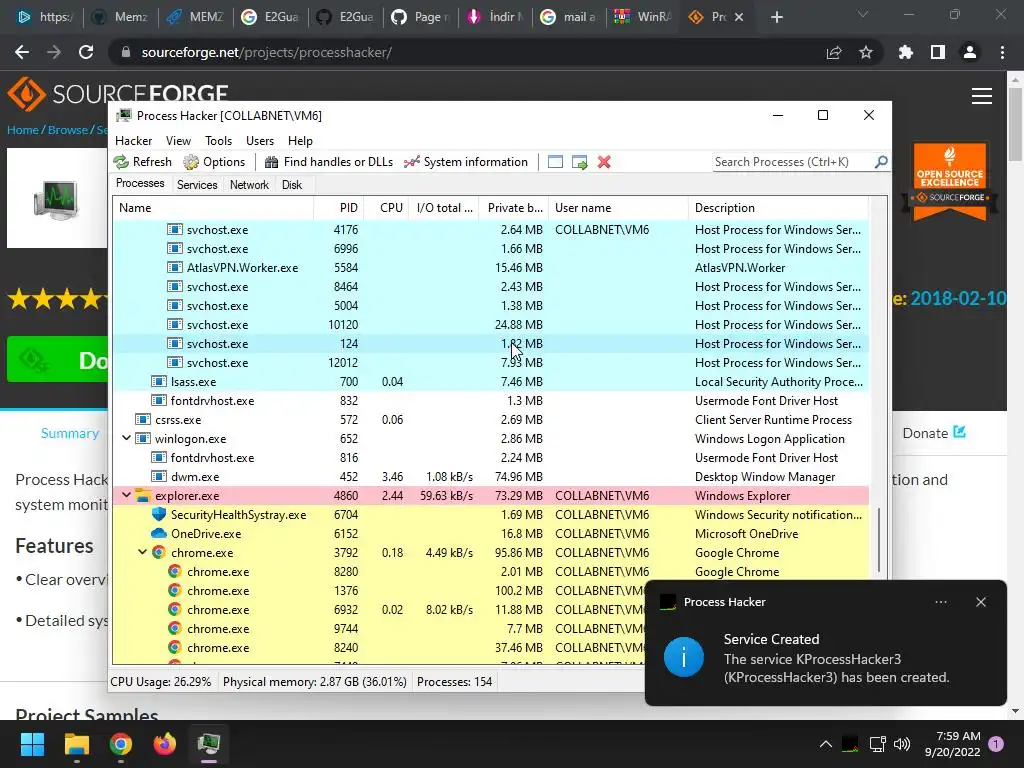Open the Users menu
1024x768 pixels.
click(260, 141)
